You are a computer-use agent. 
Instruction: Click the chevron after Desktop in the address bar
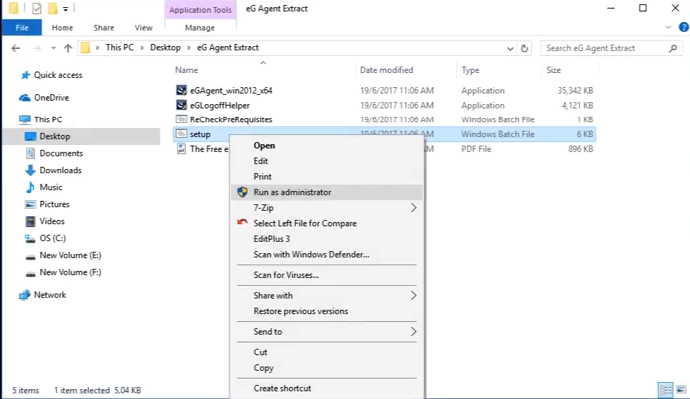point(189,48)
